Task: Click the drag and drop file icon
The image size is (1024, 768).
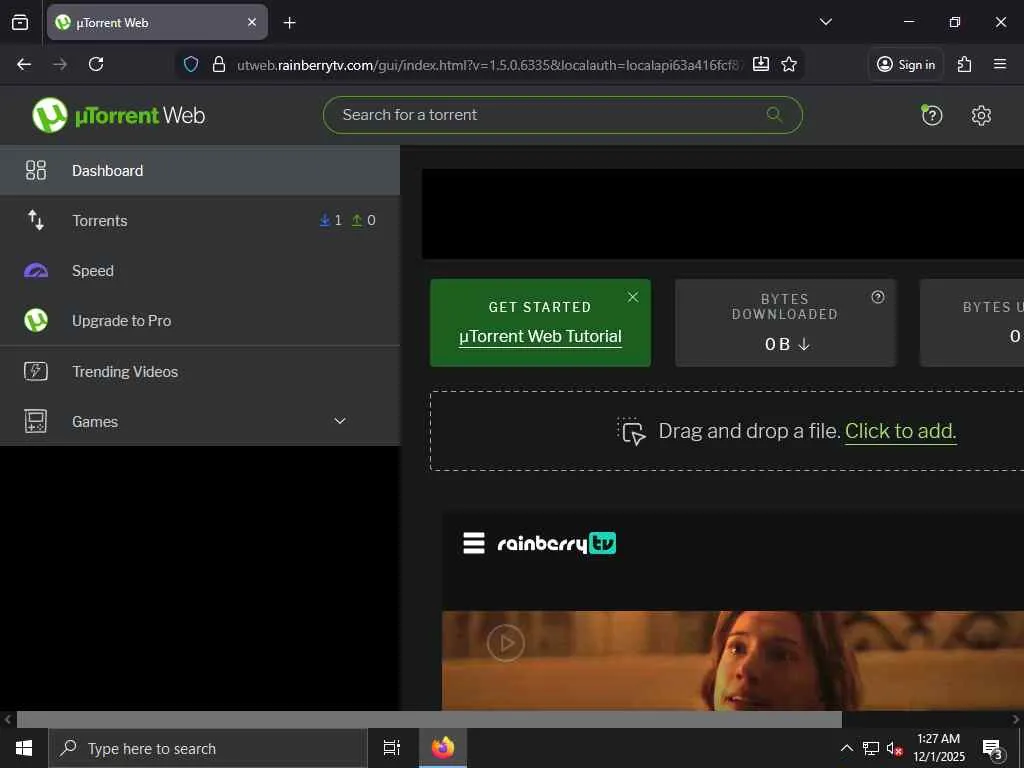Action: (632, 432)
